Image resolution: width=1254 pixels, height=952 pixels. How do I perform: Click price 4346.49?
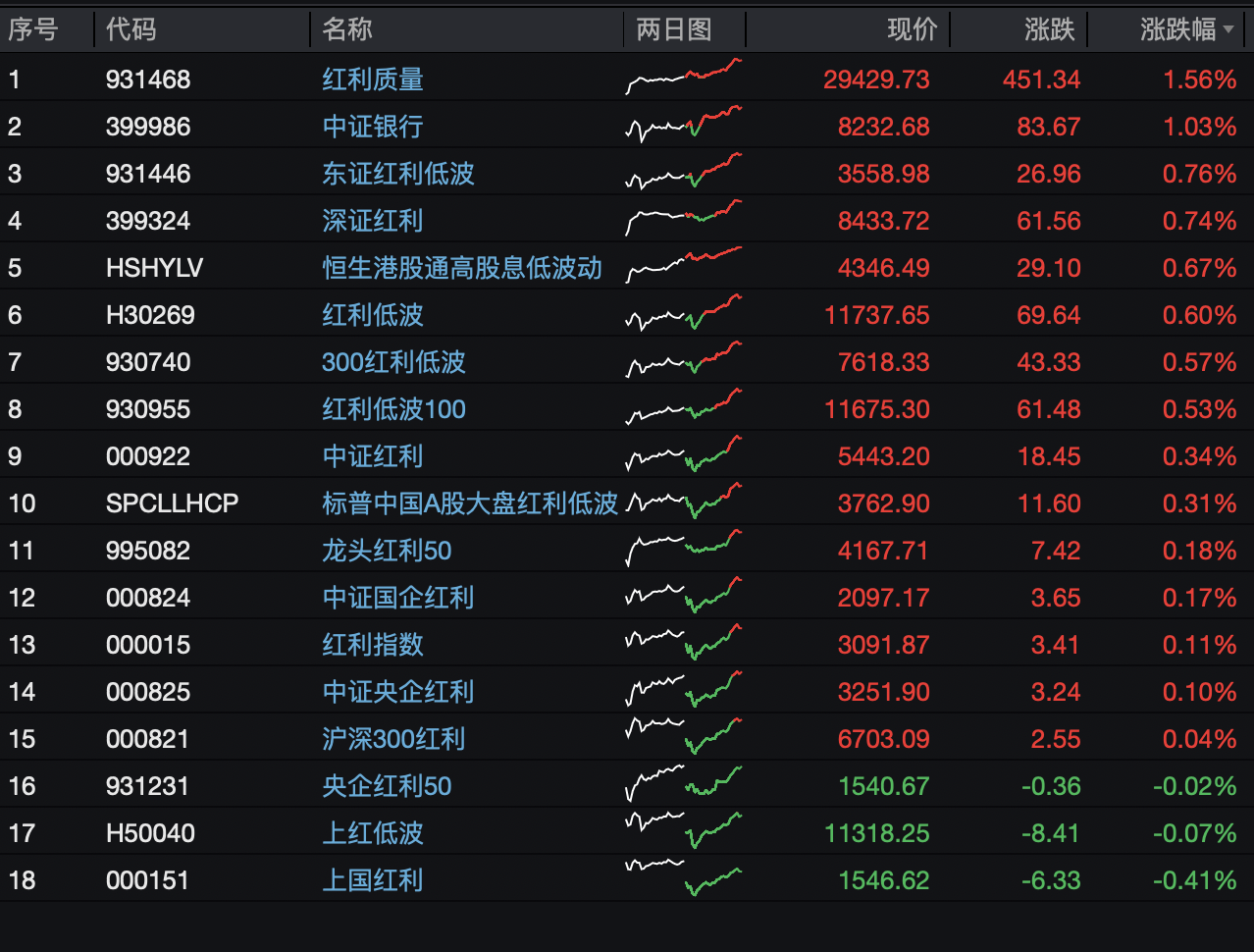[x=884, y=268]
